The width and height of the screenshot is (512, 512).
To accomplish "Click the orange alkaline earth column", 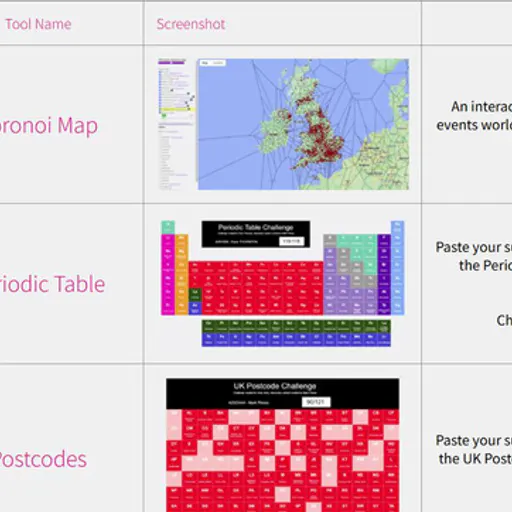I will (x=182, y=274).
